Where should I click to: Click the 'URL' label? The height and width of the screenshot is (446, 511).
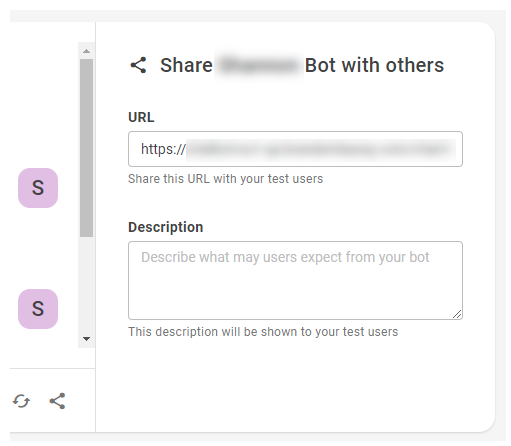coord(141,117)
